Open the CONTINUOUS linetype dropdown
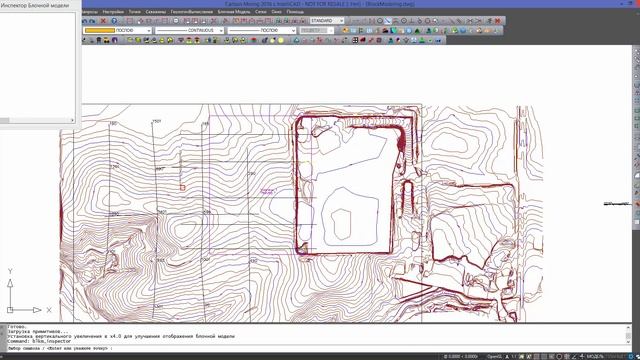 click(x=190, y=31)
